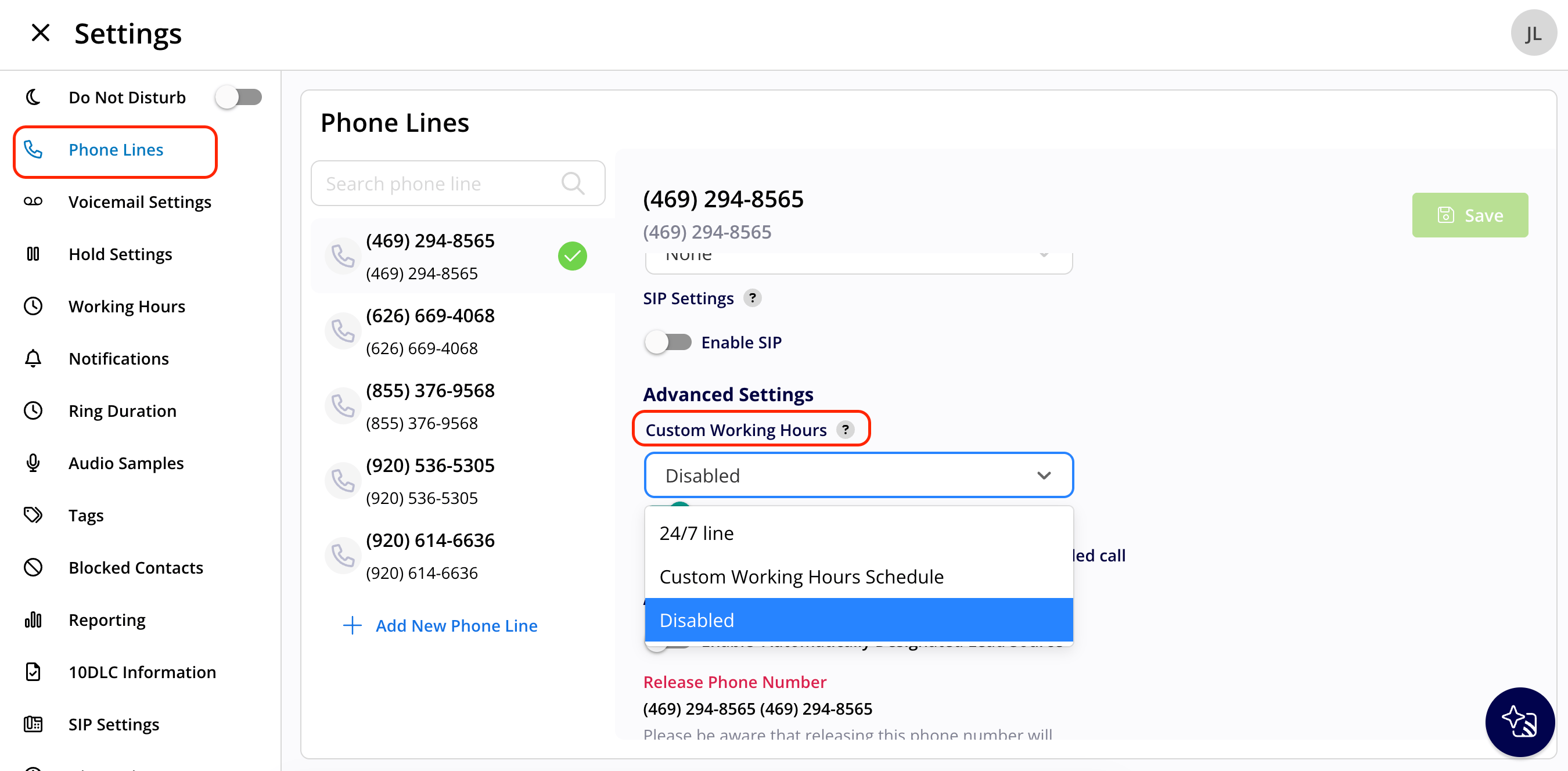Click the Notifications bell icon

pos(33,358)
